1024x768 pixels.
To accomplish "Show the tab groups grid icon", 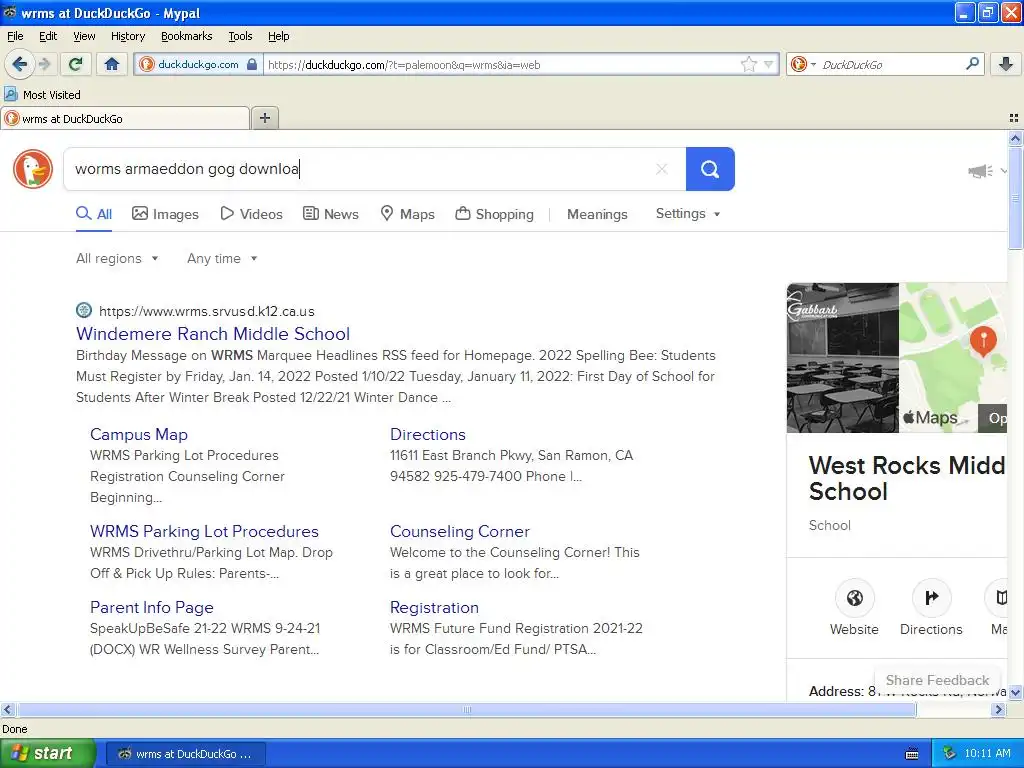I will (x=1014, y=118).
